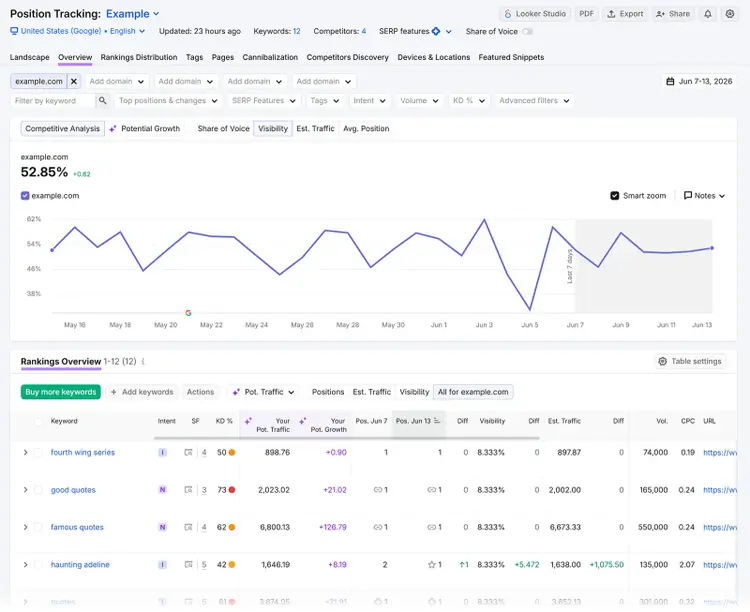Click Intent badge N for good quotes
The image size is (750, 612).
point(163,490)
